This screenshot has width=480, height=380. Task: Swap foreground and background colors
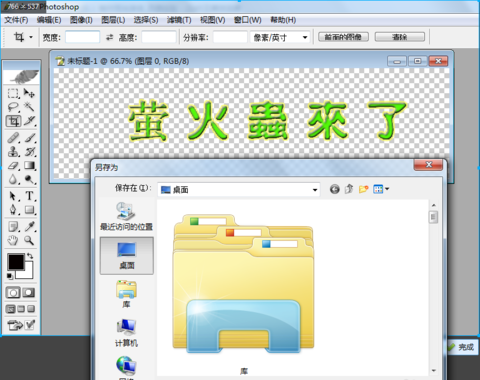coord(30,256)
